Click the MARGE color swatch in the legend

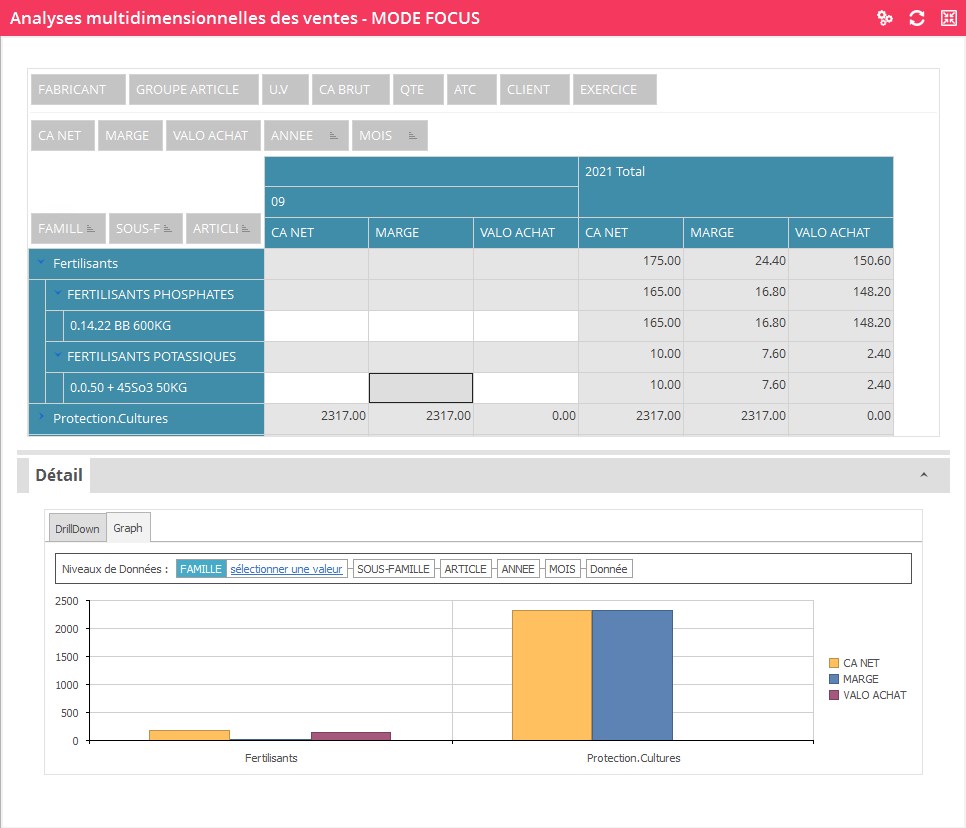[x=834, y=679]
